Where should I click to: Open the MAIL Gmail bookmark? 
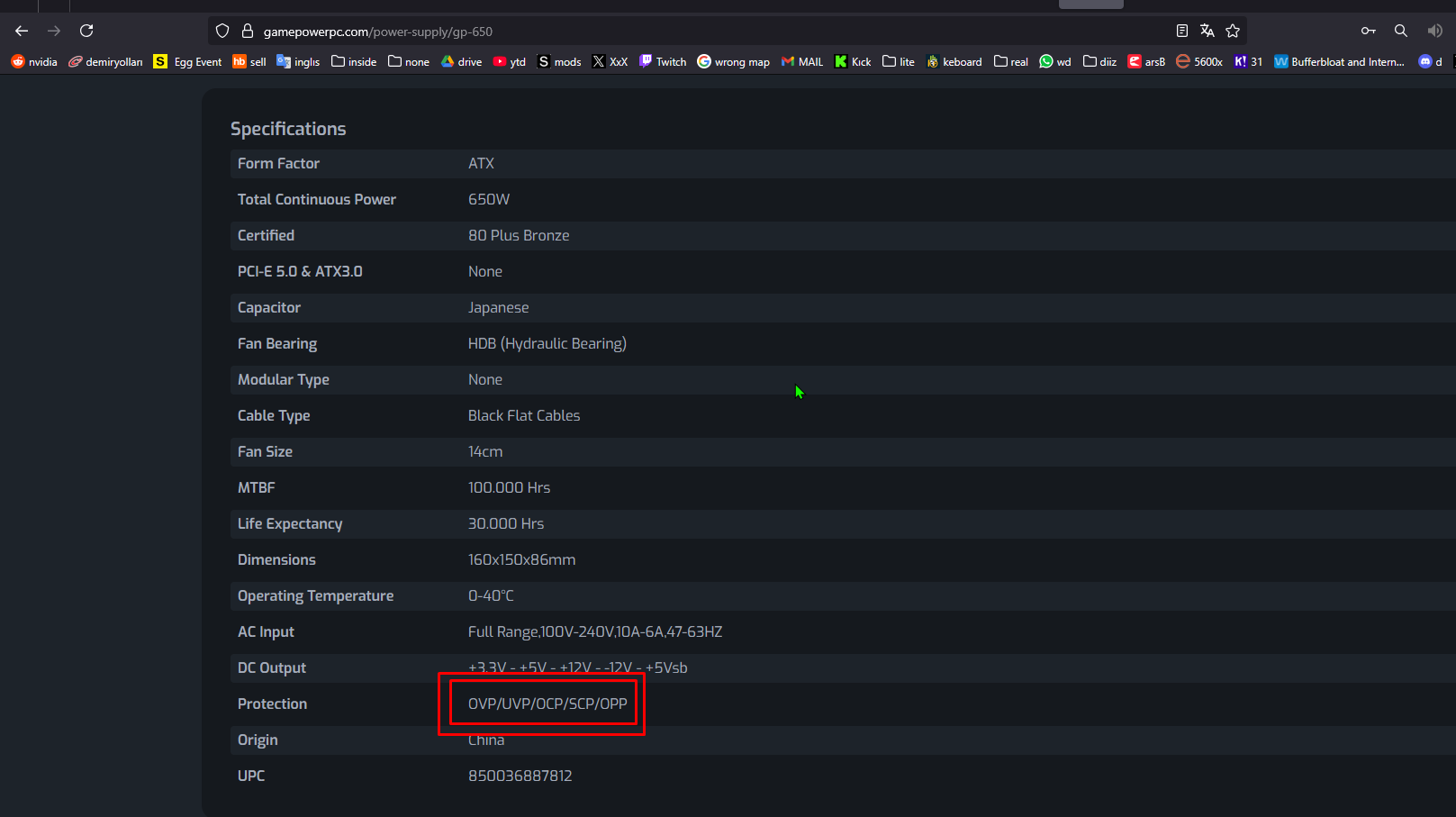point(802,61)
